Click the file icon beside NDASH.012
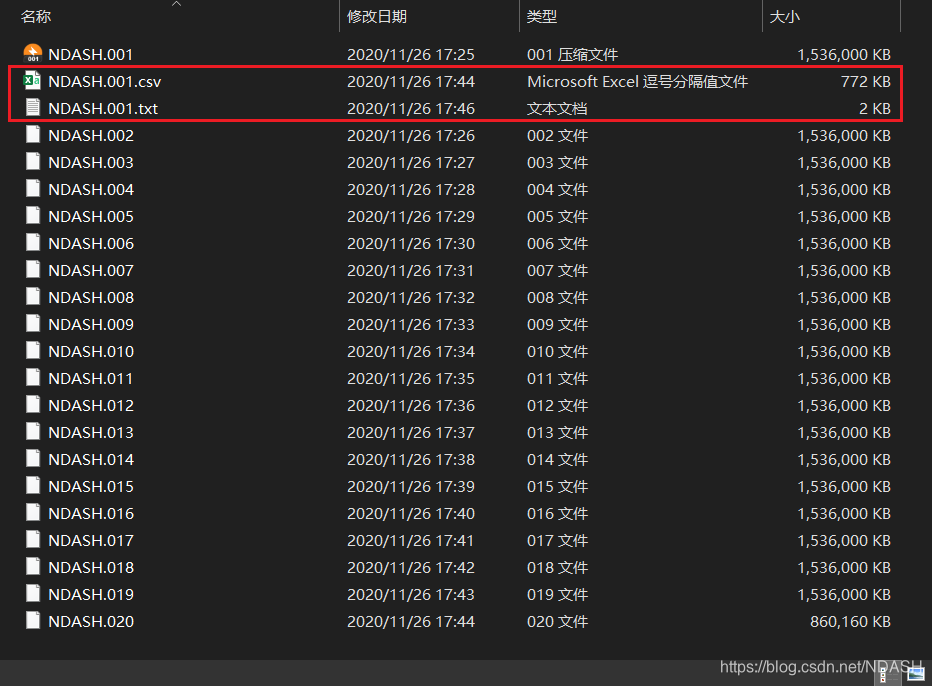The image size is (932, 686). click(33, 405)
